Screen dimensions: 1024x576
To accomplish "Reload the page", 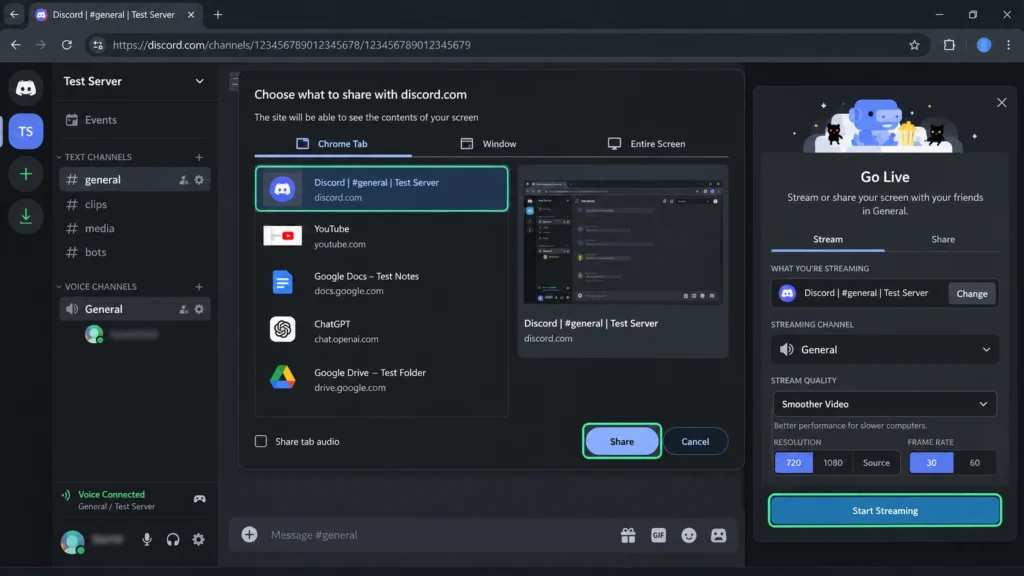I will click(x=67, y=45).
